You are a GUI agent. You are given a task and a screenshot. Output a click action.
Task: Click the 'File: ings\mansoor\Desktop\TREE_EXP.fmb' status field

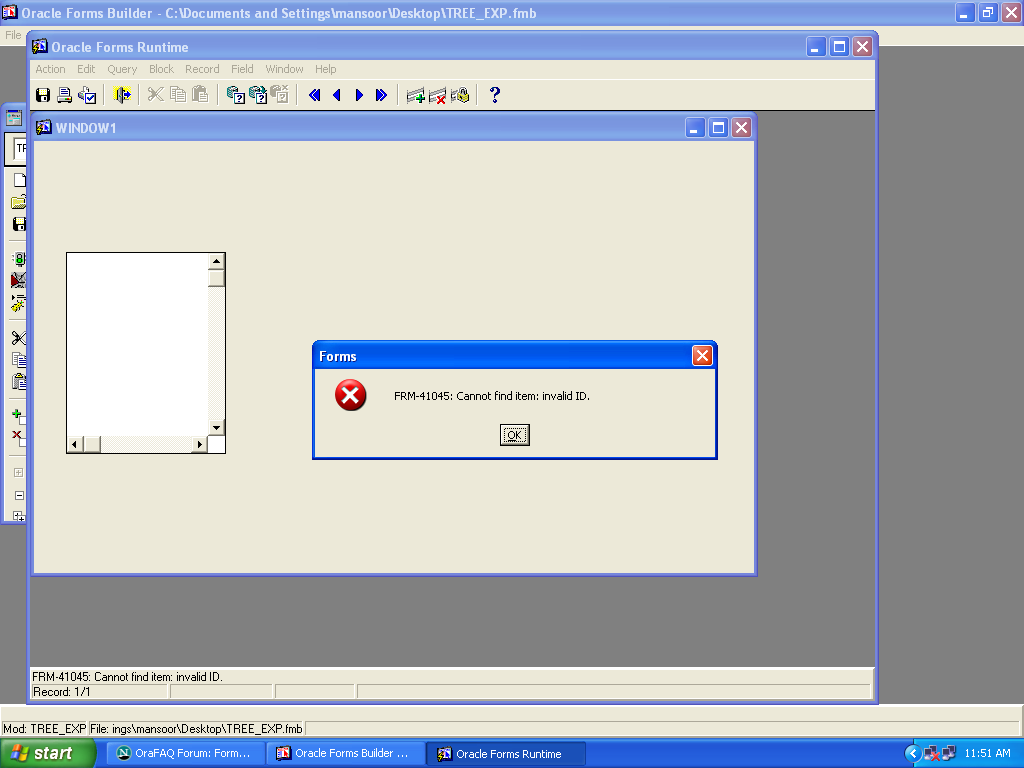(196, 729)
